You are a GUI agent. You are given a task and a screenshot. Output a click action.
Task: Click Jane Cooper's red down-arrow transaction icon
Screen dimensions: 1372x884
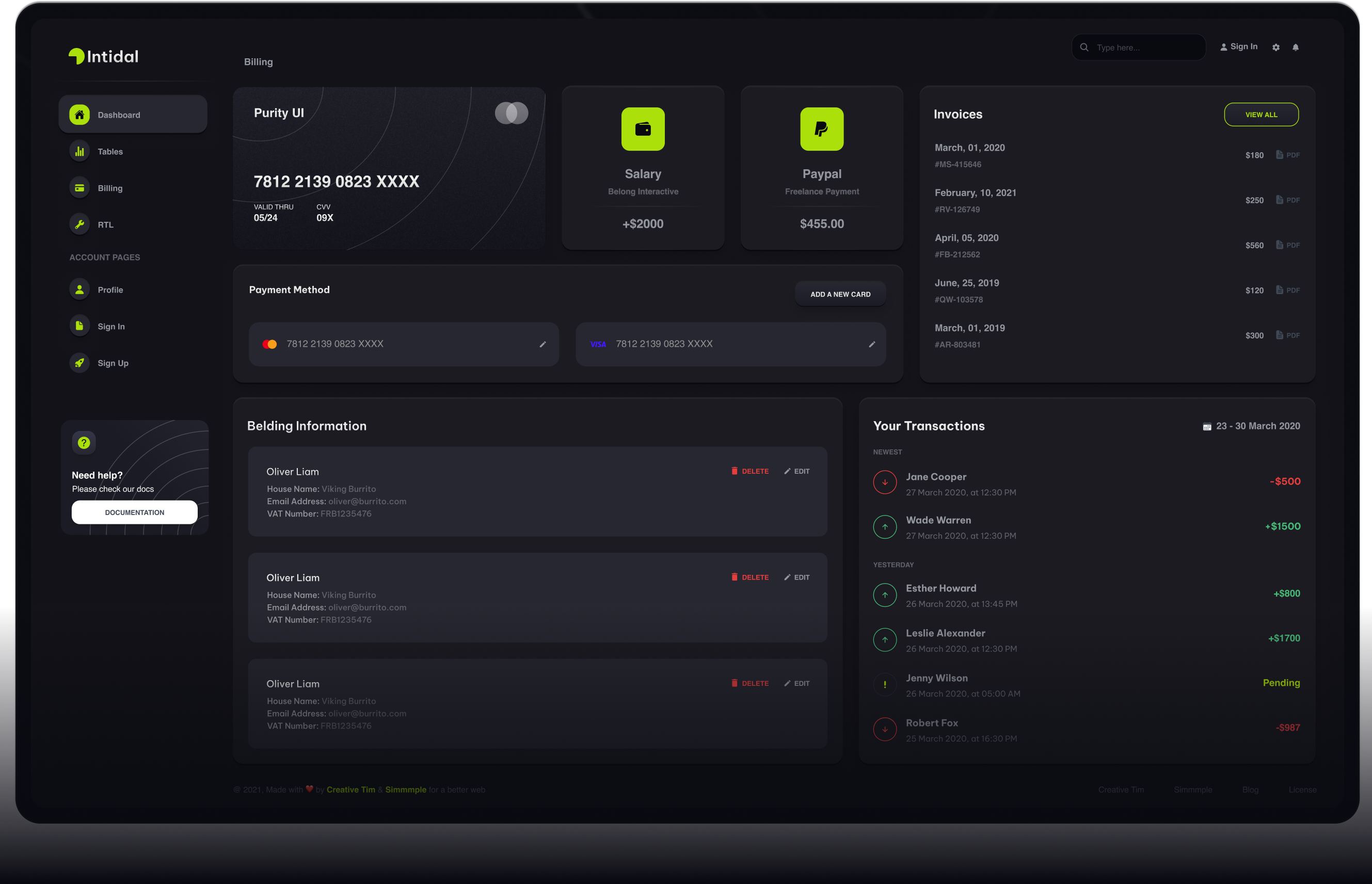coord(885,482)
